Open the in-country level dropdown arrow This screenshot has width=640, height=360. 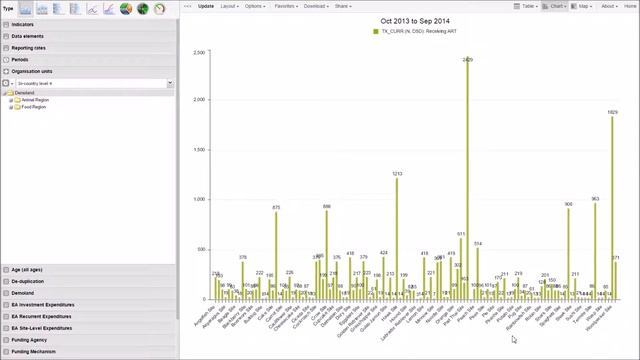(x=170, y=83)
